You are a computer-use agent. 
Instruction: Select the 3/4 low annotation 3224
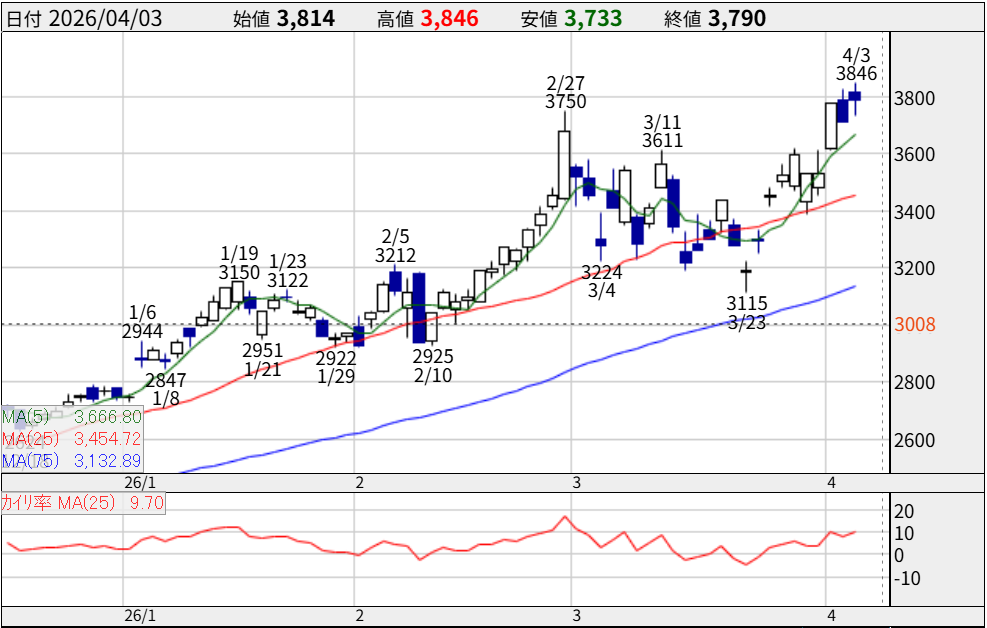[601, 273]
